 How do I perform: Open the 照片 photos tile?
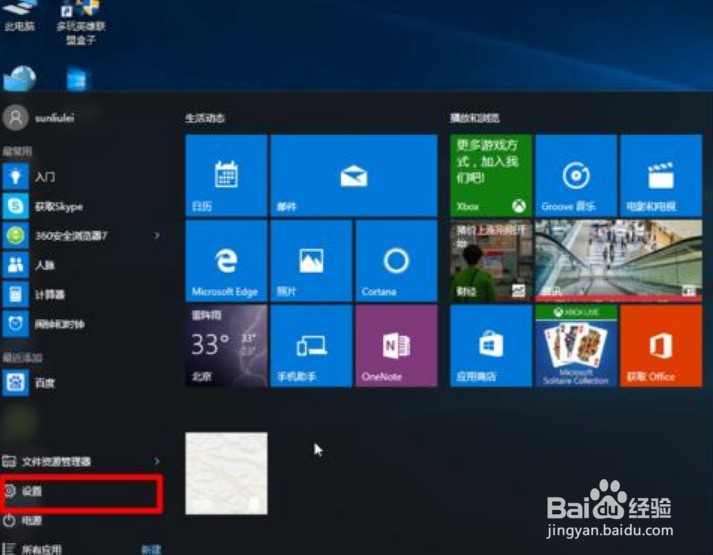[x=311, y=260]
